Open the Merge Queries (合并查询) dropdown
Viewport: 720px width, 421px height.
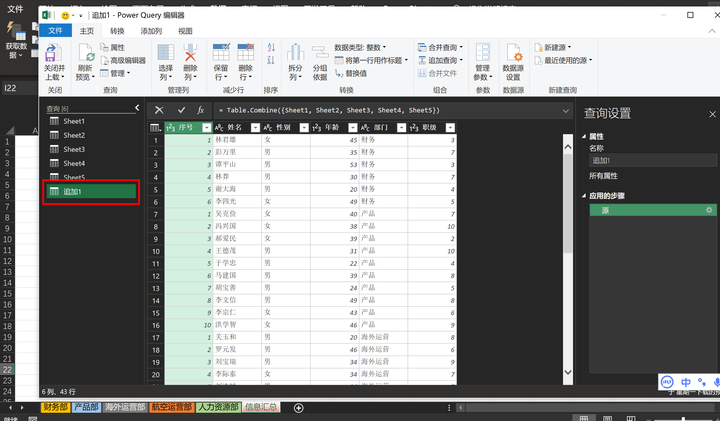click(x=440, y=47)
